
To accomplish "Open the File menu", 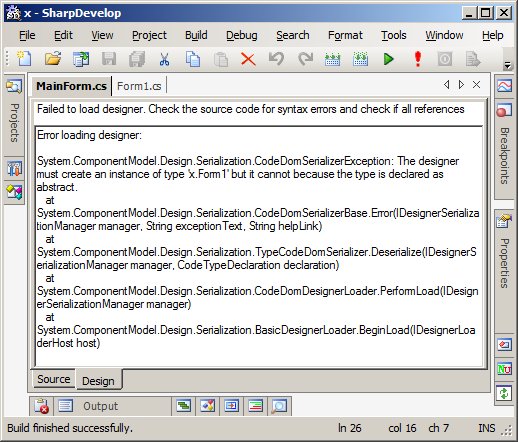I will [27, 35].
